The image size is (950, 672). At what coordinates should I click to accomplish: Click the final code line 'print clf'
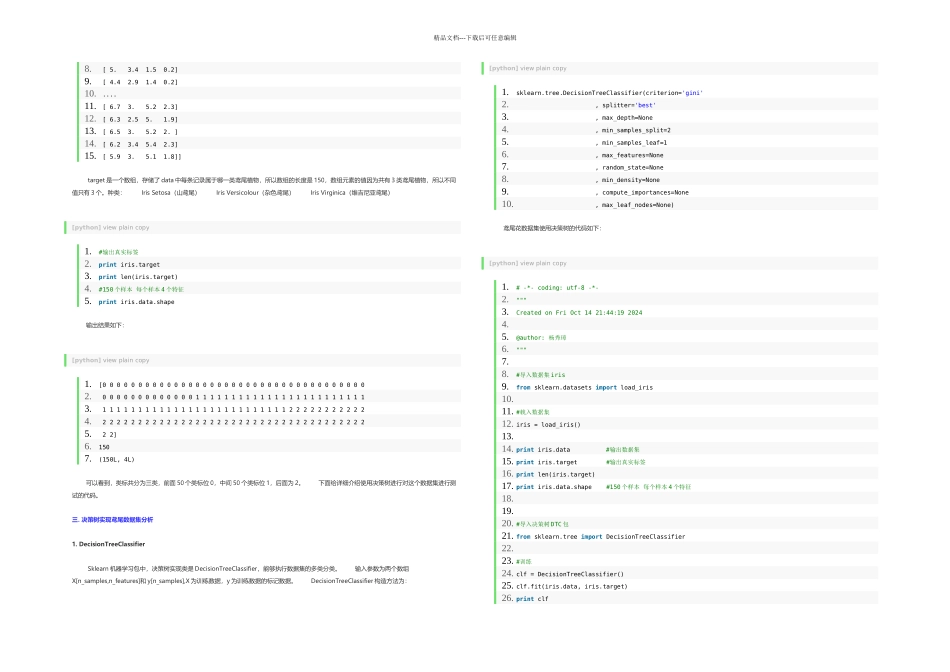pyautogui.click(x=532, y=599)
